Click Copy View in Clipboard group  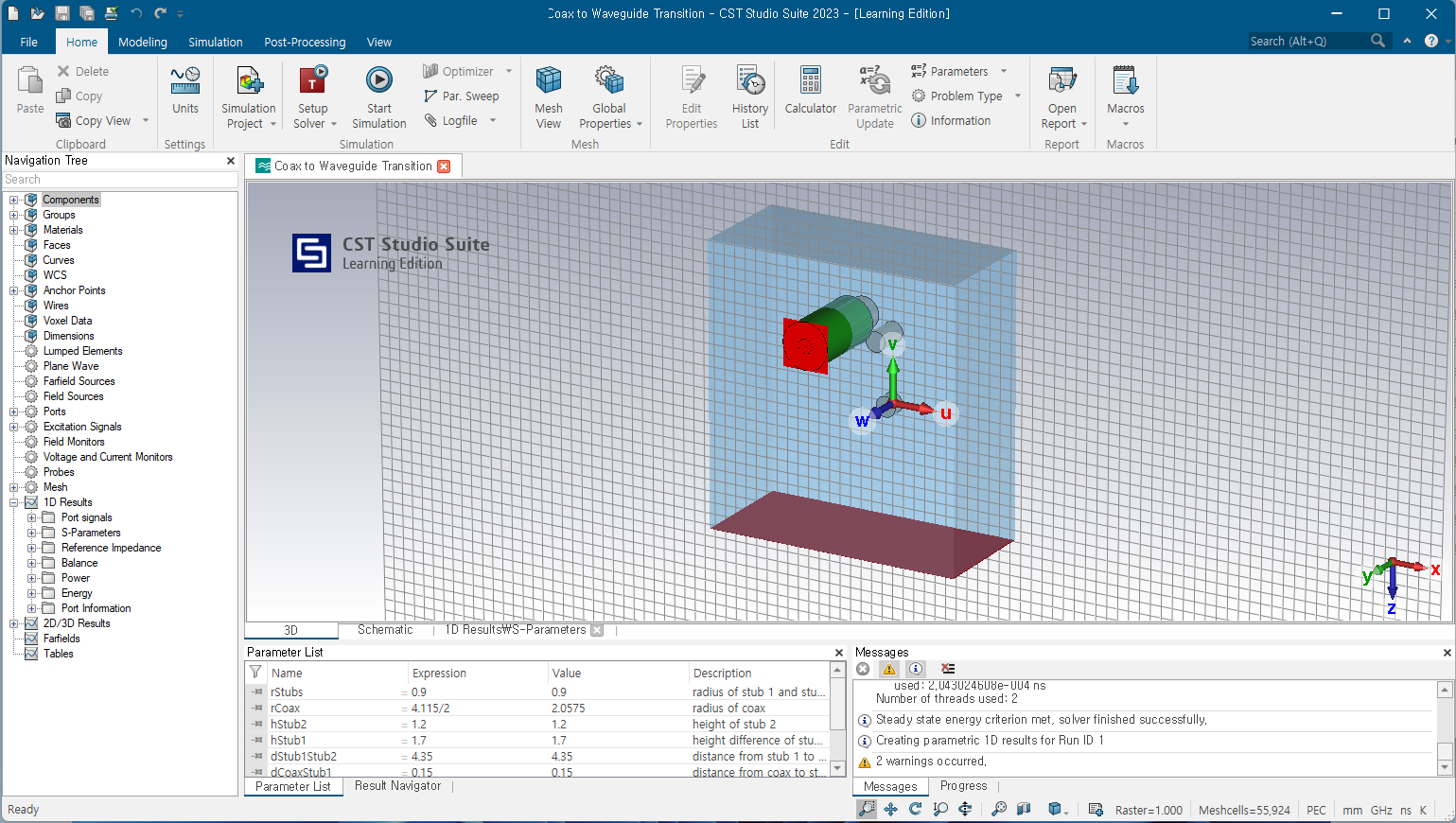click(94, 121)
